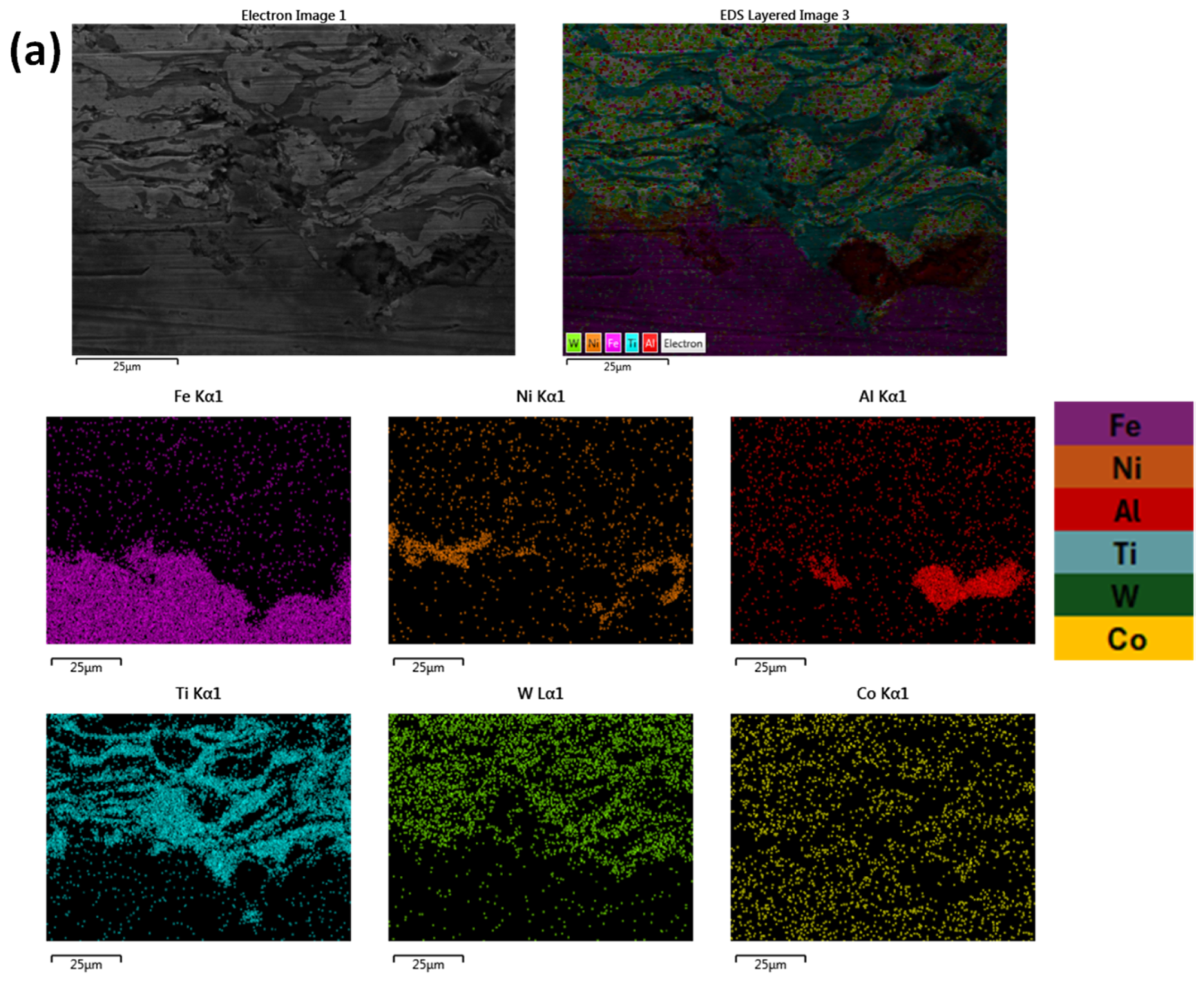Select the teal Ti color swatch
Viewport: 1204px width, 983px height.
tap(1123, 552)
